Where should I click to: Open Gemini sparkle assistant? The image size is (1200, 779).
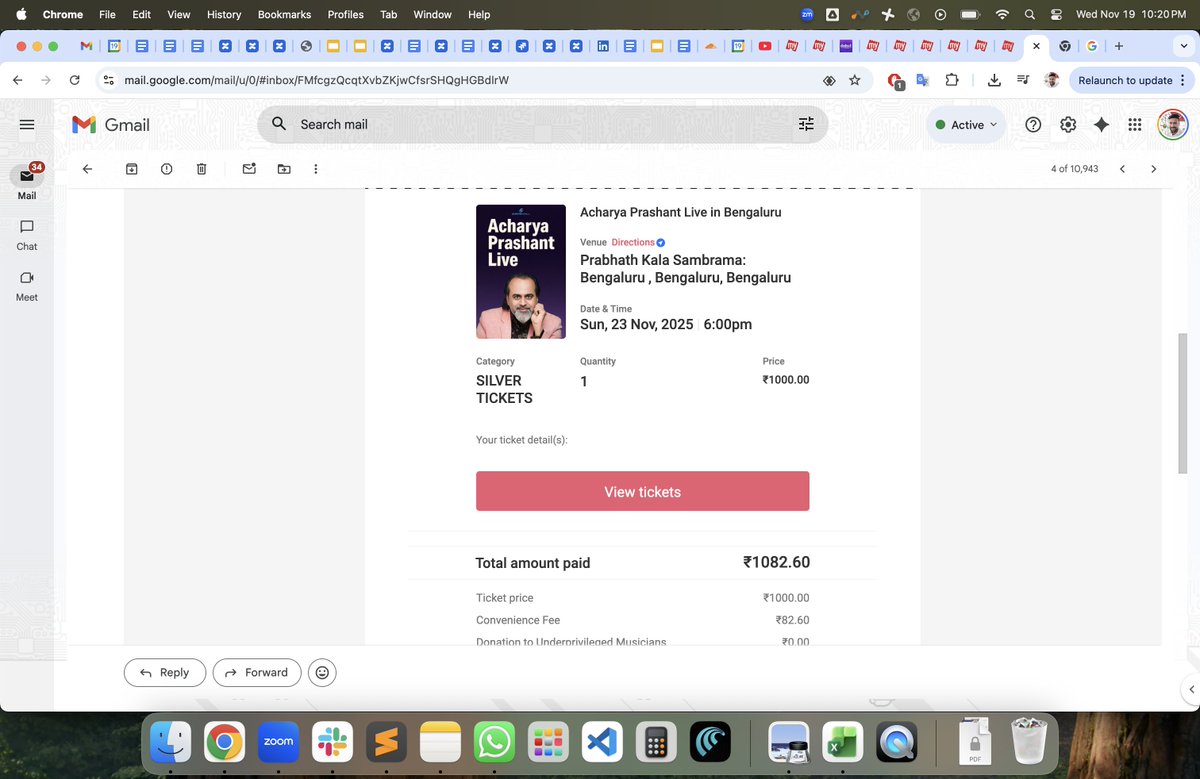coord(1101,125)
